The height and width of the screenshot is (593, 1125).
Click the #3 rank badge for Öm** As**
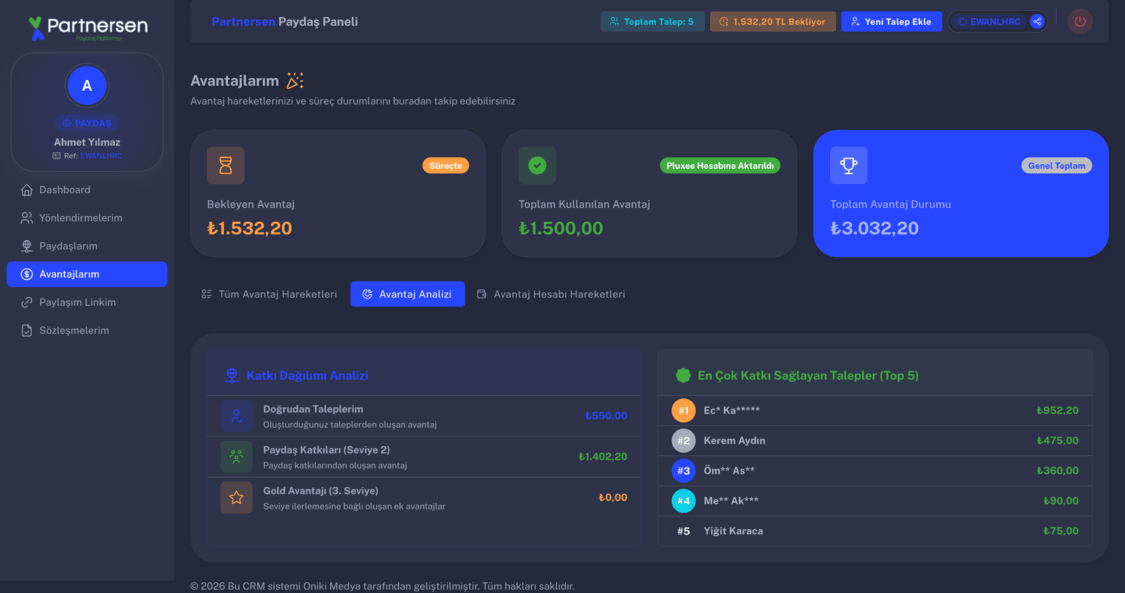click(683, 471)
